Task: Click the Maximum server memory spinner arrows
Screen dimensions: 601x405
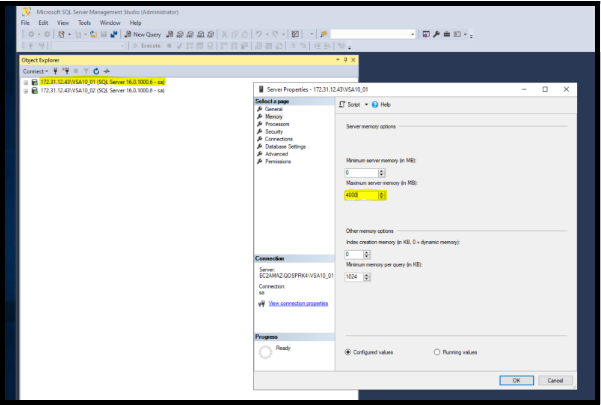Action: coord(381,195)
